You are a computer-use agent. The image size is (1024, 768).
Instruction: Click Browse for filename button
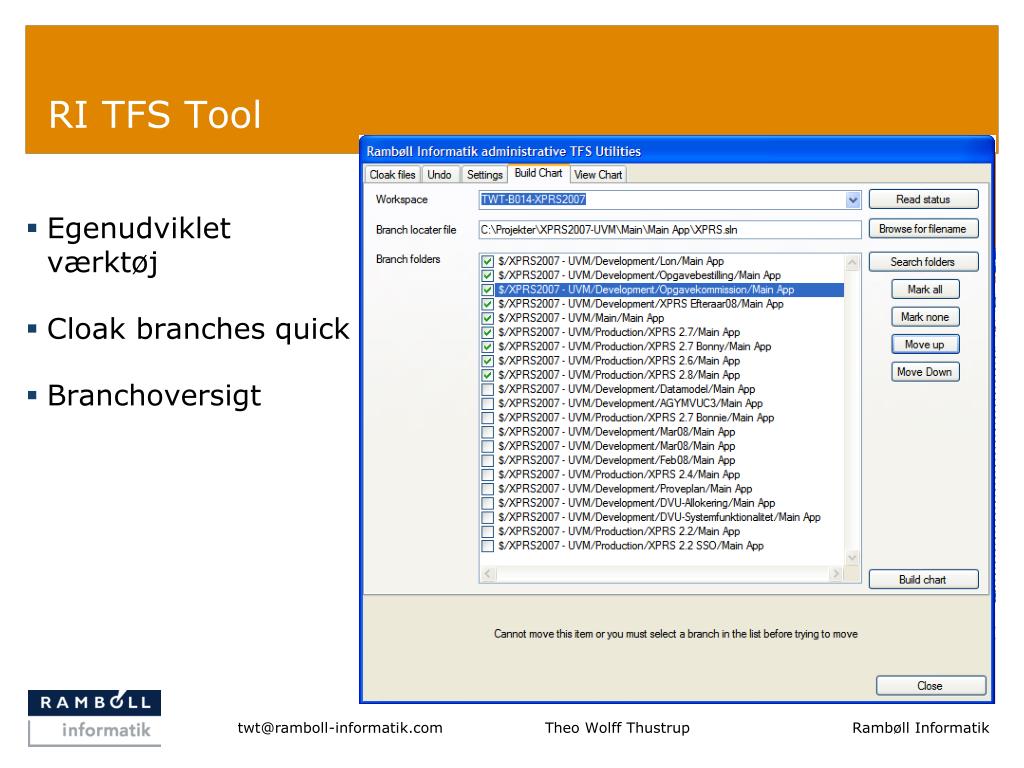click(x=923, y=229)
